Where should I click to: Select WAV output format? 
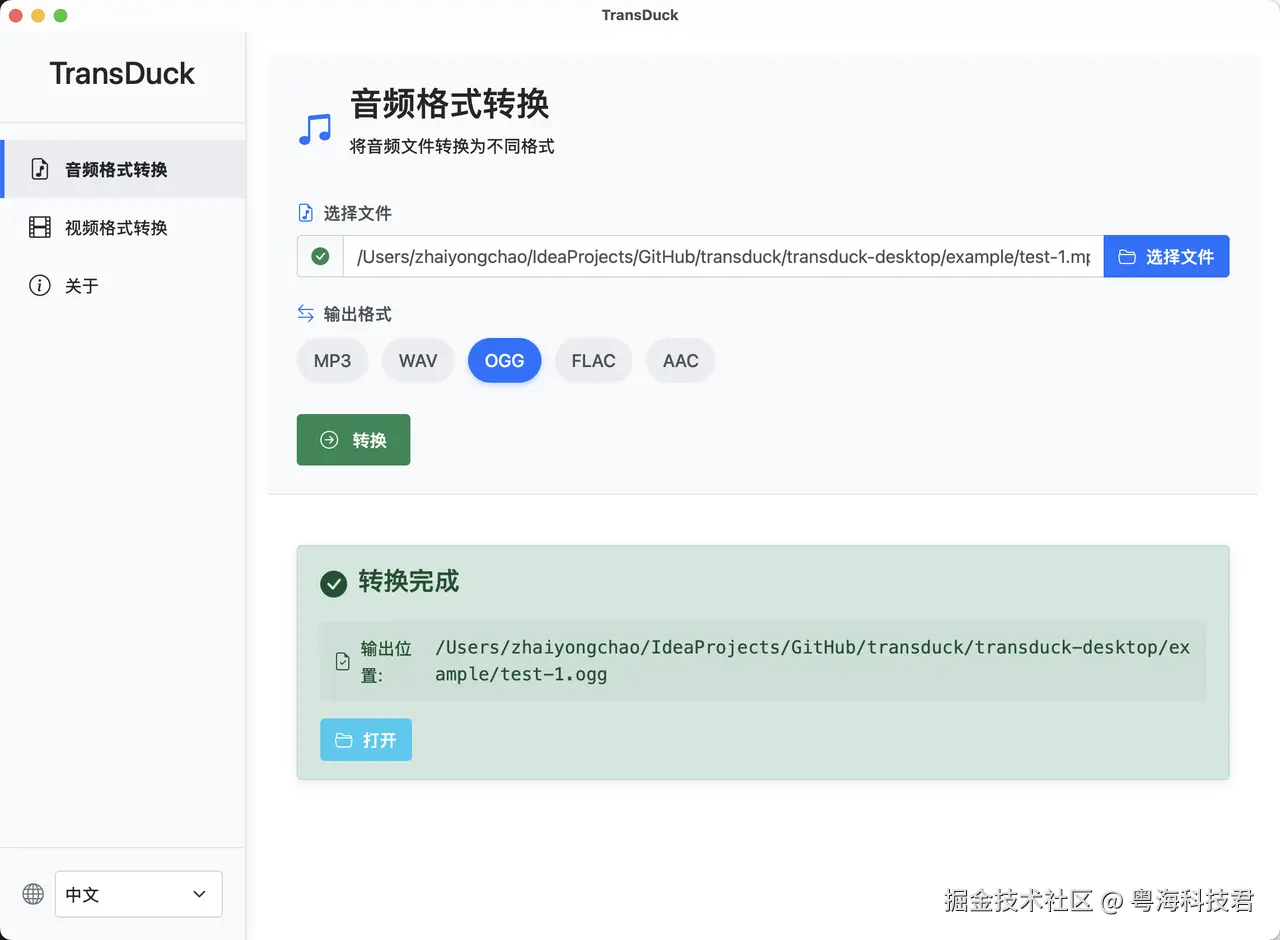418,361
